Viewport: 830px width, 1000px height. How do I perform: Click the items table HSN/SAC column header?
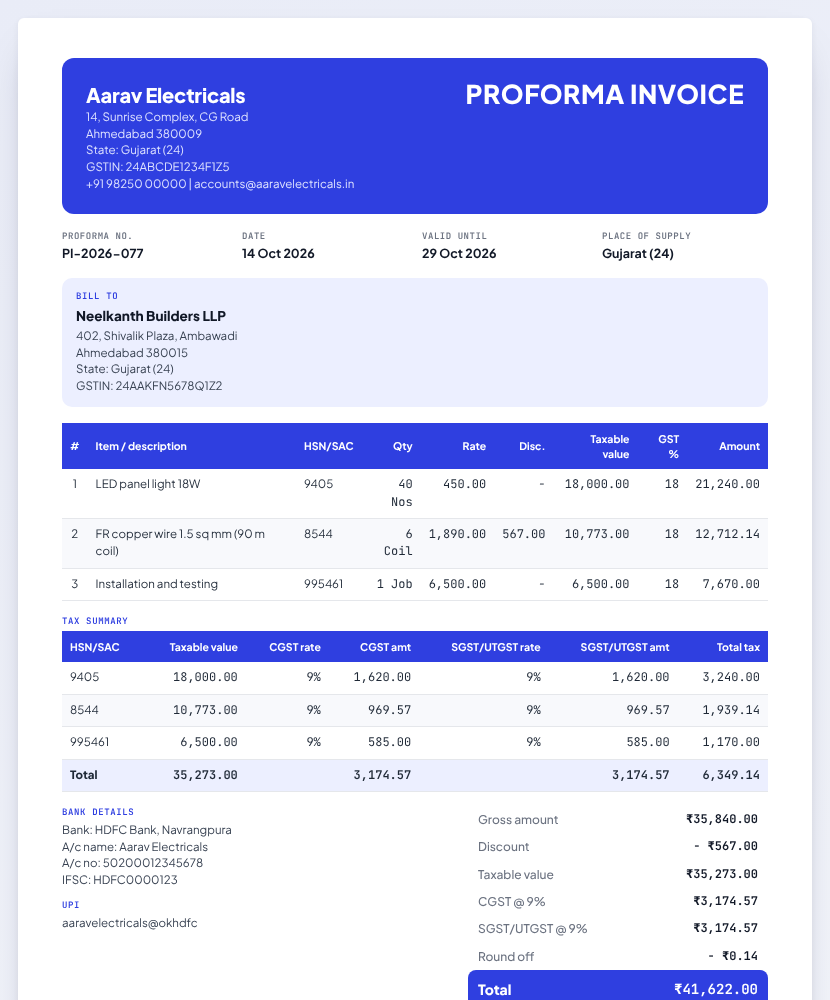tap(329, 446)
